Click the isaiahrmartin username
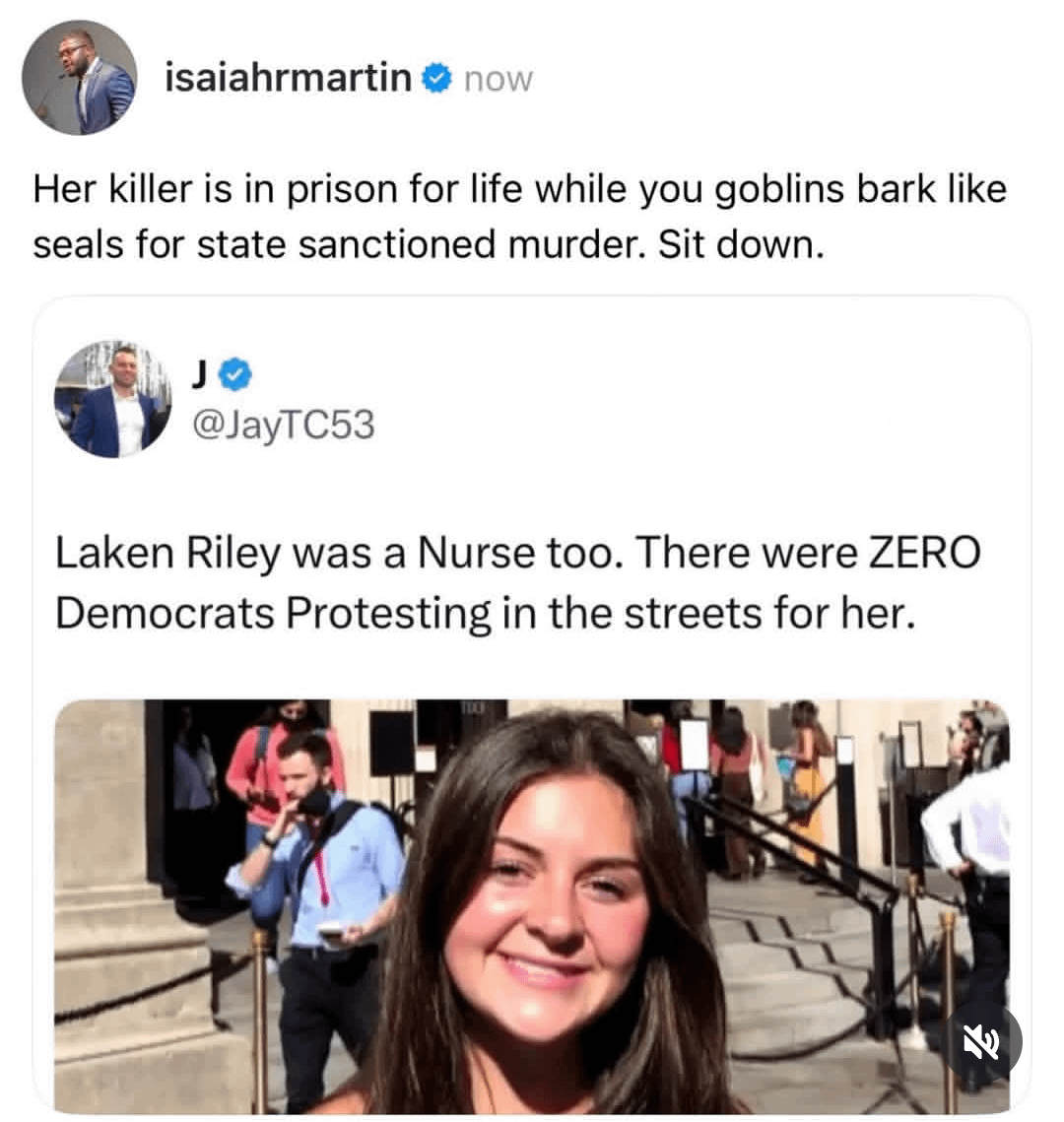The width and height of the screenshot is (1064, 1122). (289, 77)
